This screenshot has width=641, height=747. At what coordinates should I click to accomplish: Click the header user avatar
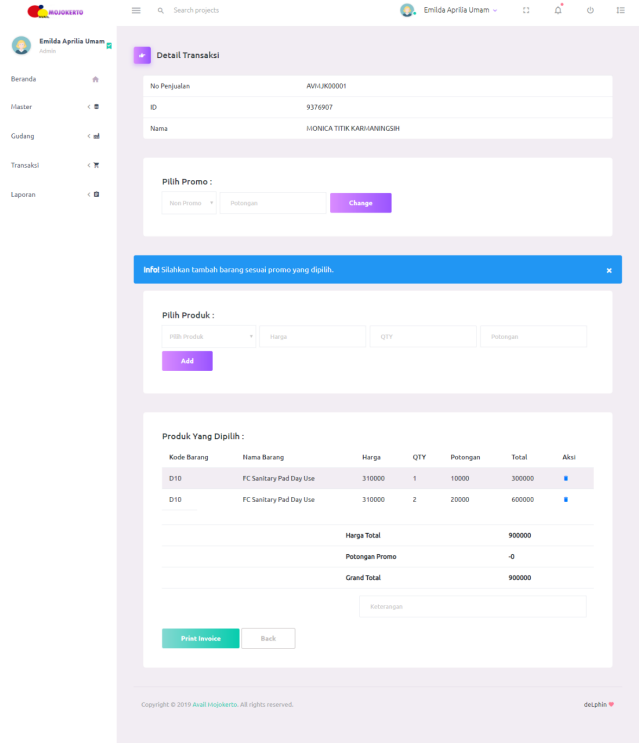pyautogui.click(x=407, y=10)
